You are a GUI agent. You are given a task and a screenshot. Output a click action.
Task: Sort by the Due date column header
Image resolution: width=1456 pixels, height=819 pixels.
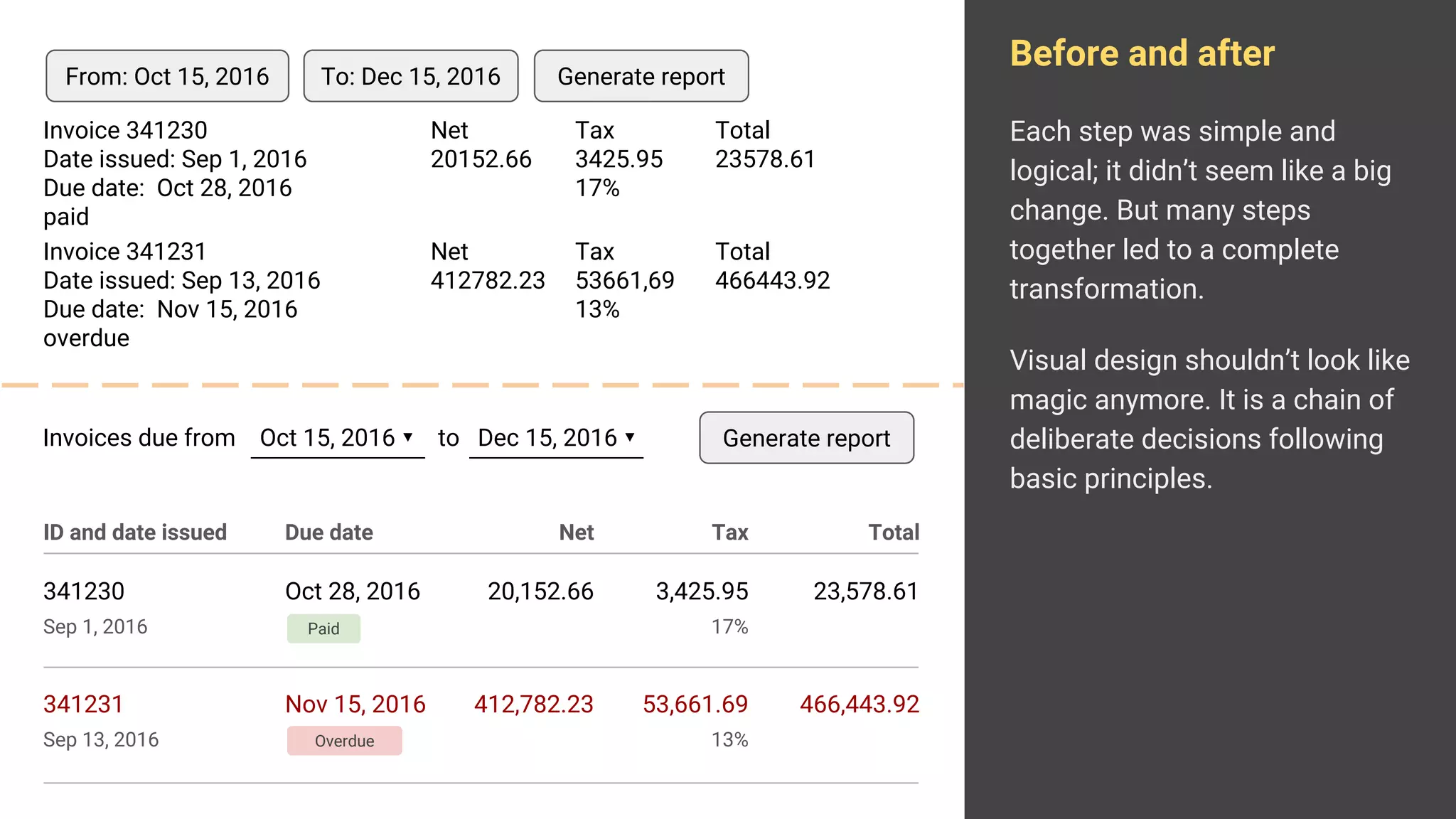click(x=328, y=532)
